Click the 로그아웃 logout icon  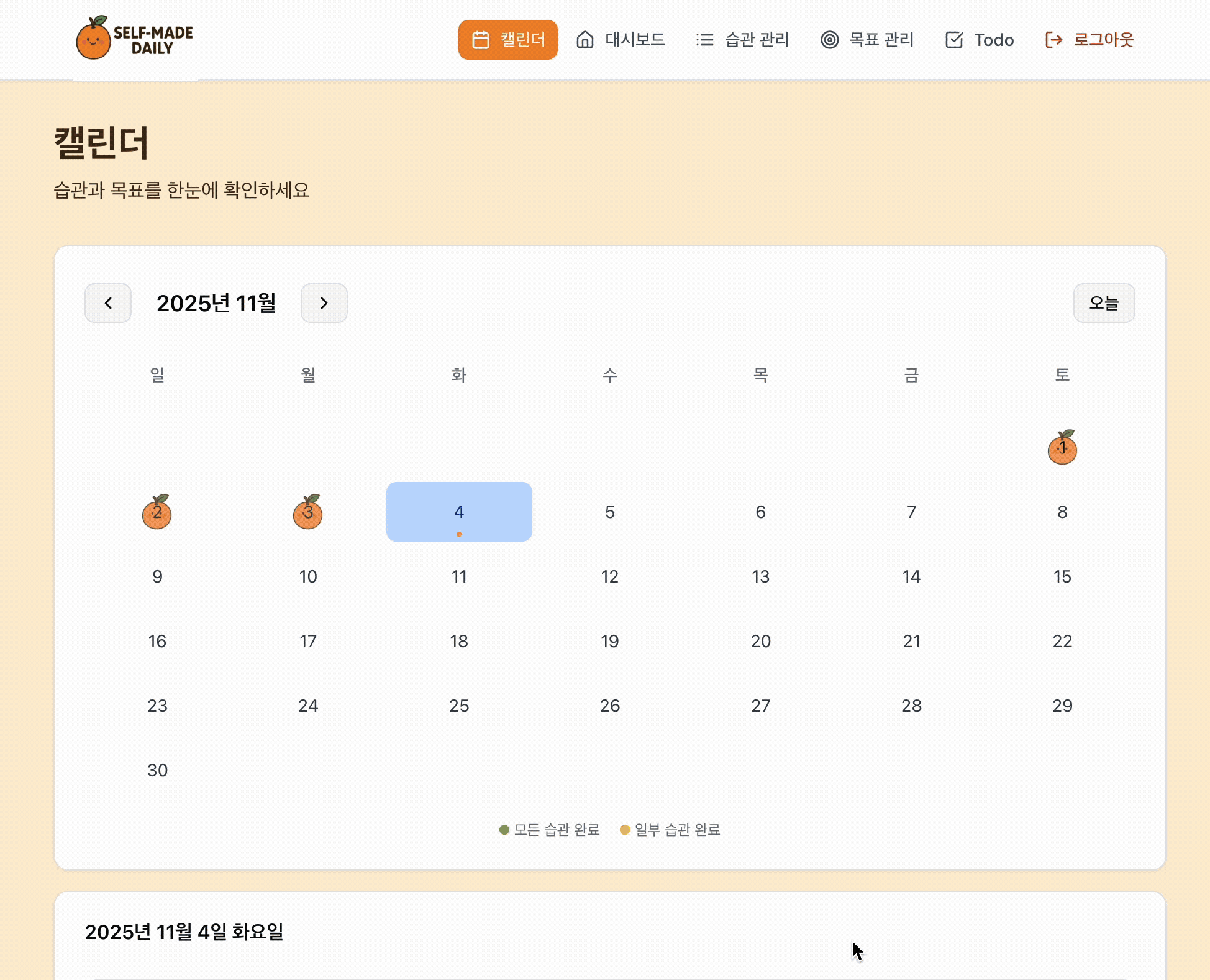coord(1054,39)
